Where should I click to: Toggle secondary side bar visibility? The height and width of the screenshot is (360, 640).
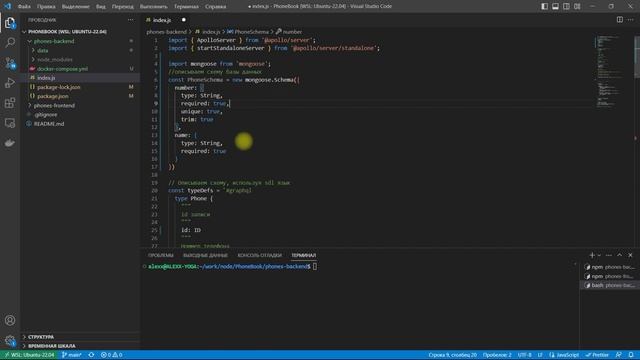click(x=567, y=6)
